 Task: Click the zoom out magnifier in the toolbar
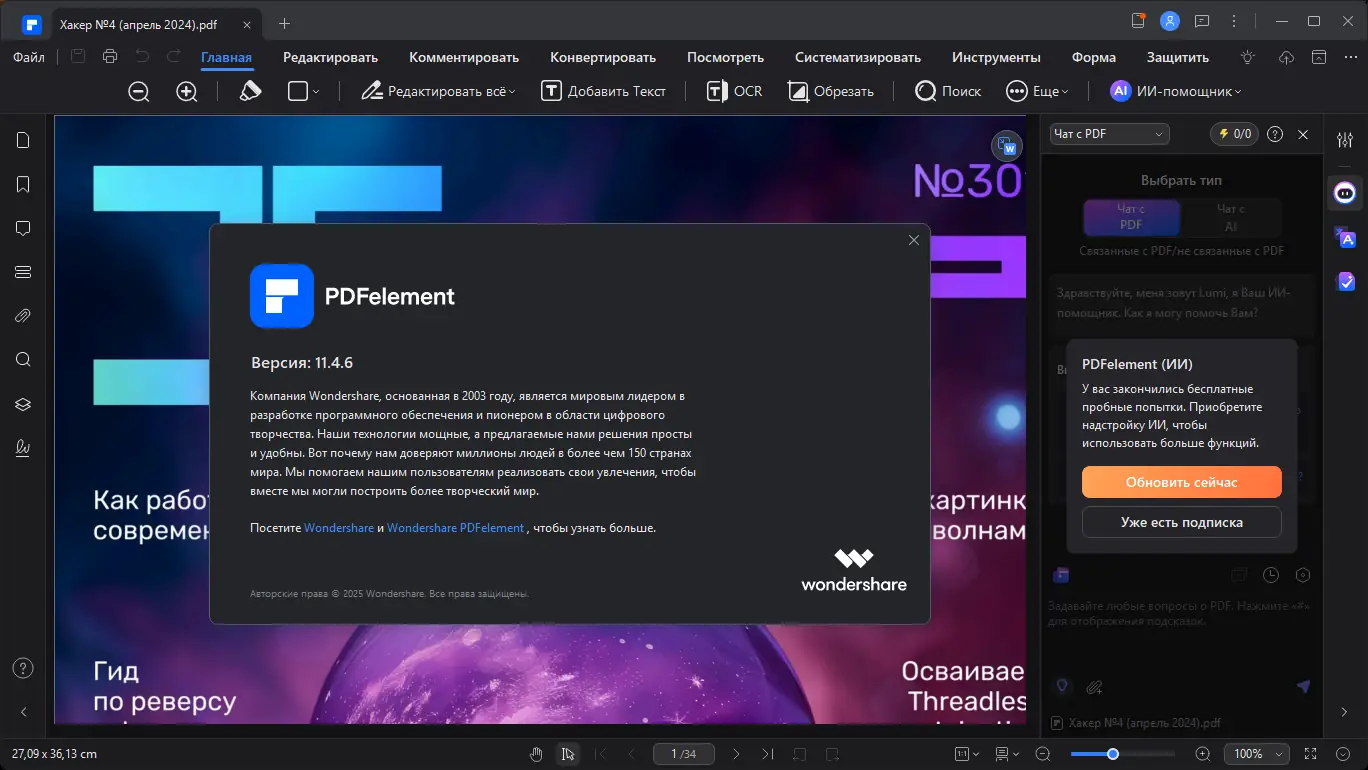(x=139, y=91)
